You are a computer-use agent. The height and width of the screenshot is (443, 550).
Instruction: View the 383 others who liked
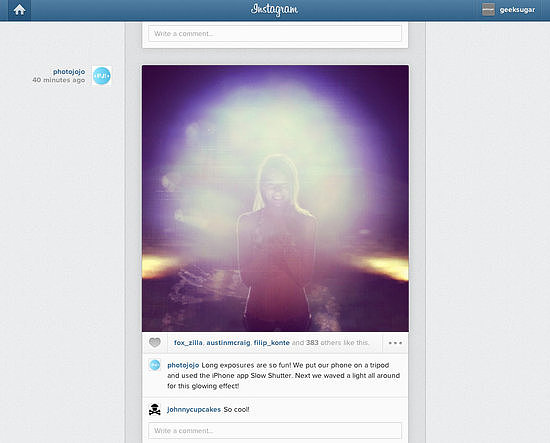pos(337,343)
